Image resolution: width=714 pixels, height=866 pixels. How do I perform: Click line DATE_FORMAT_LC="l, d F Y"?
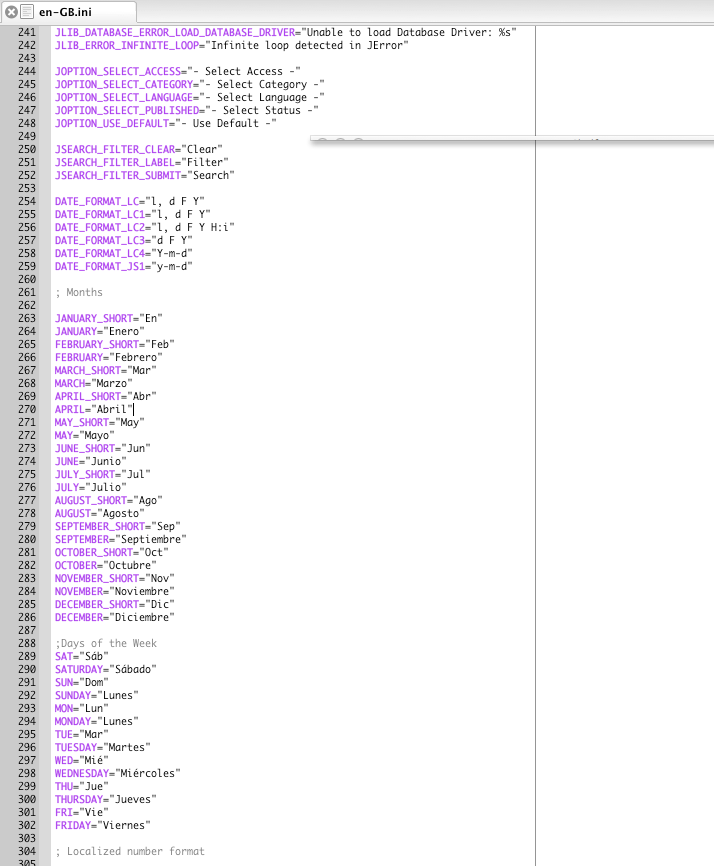click(x=130, y=202)
